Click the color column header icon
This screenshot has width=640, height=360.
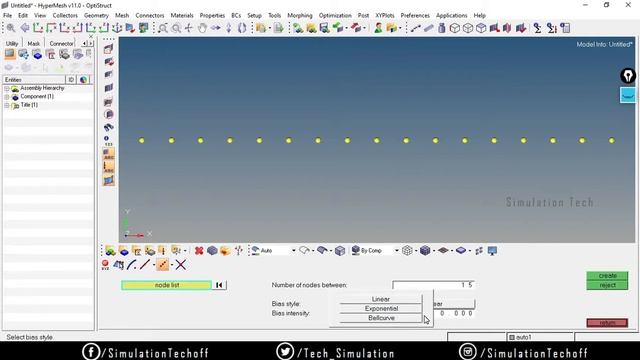[83, 80]
